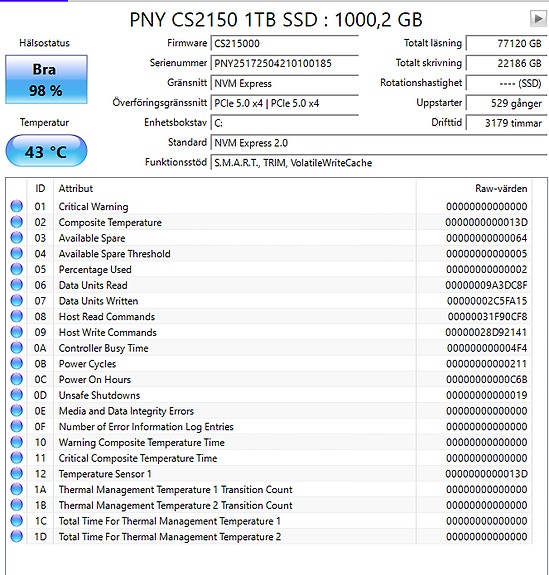This screenshot has height=575, width=549.
Task: Click raw value 00000031F90CF8
Action: (x=487, y=316)
